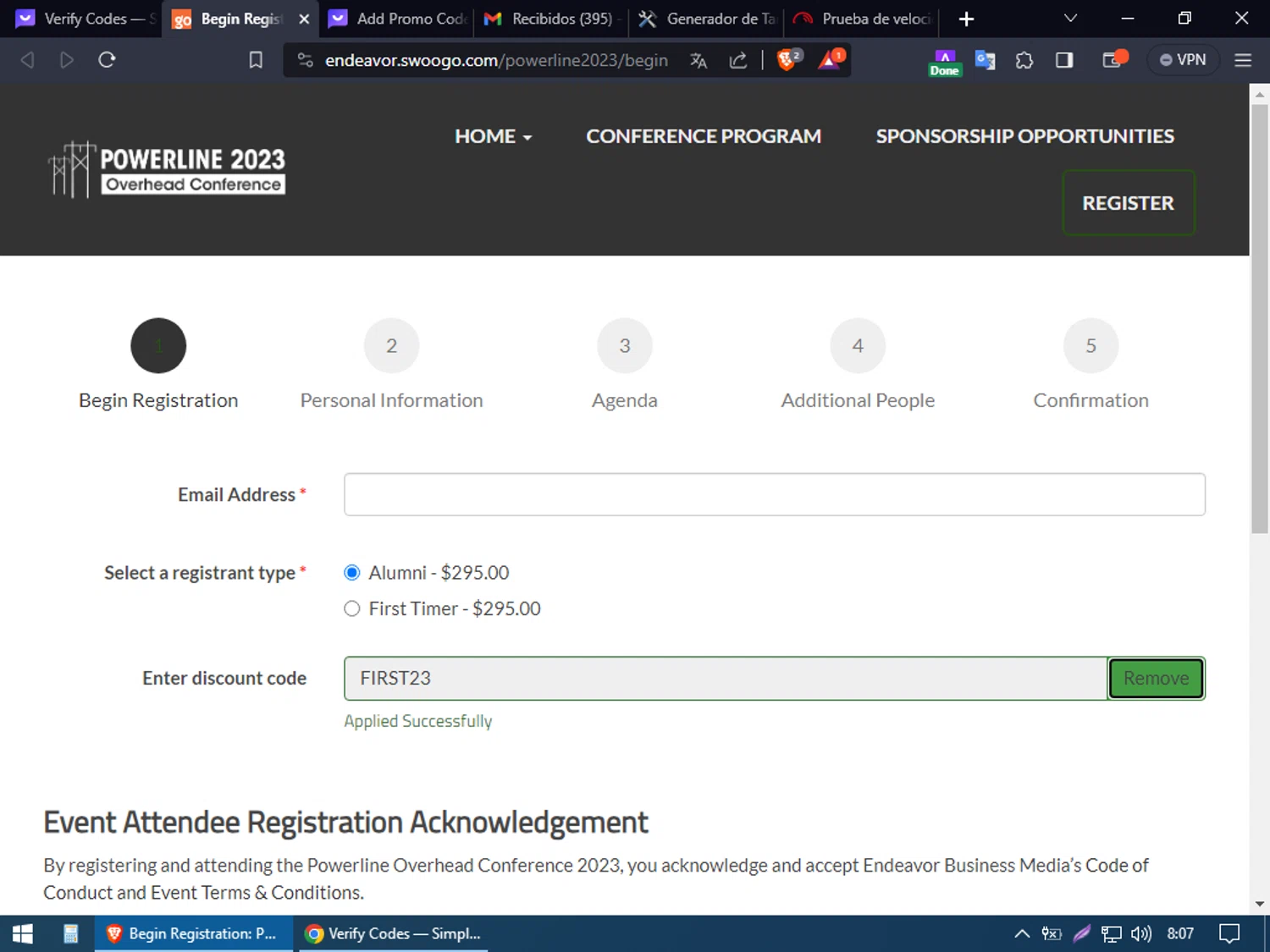Click step 1 Begin Registration circle

point(158,345)
